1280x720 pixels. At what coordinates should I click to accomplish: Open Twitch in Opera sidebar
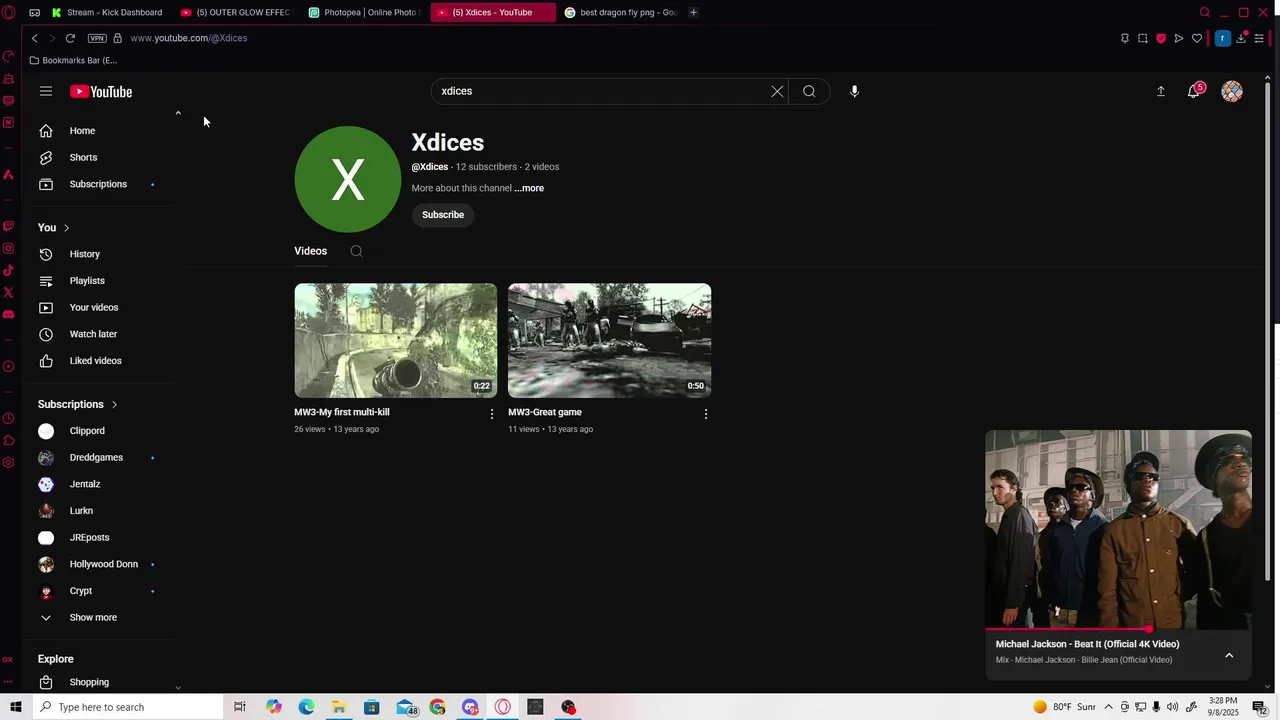click(x=8, y=226)
